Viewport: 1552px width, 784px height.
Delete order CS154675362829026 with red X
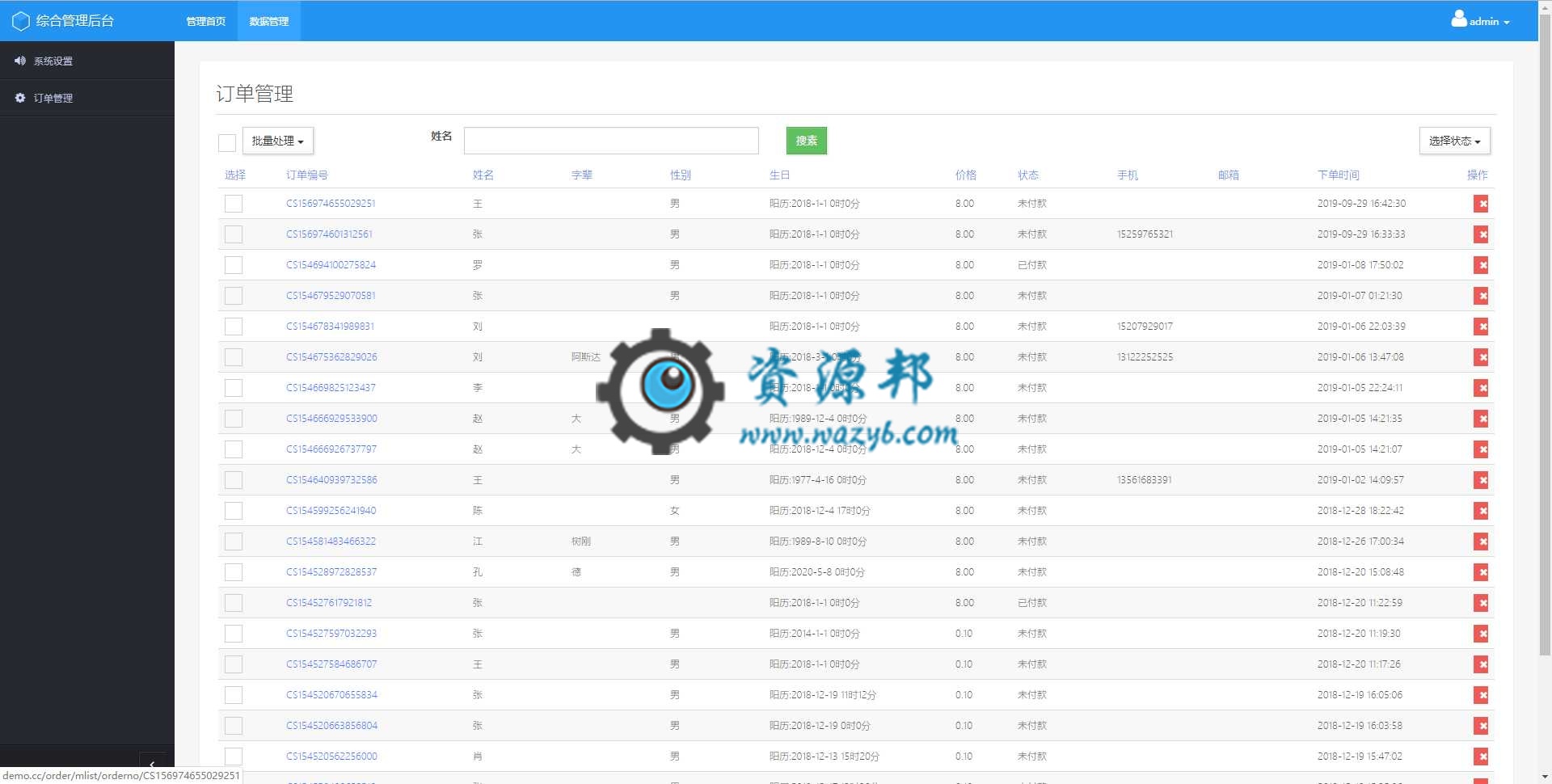click(x=1481, y=357)
